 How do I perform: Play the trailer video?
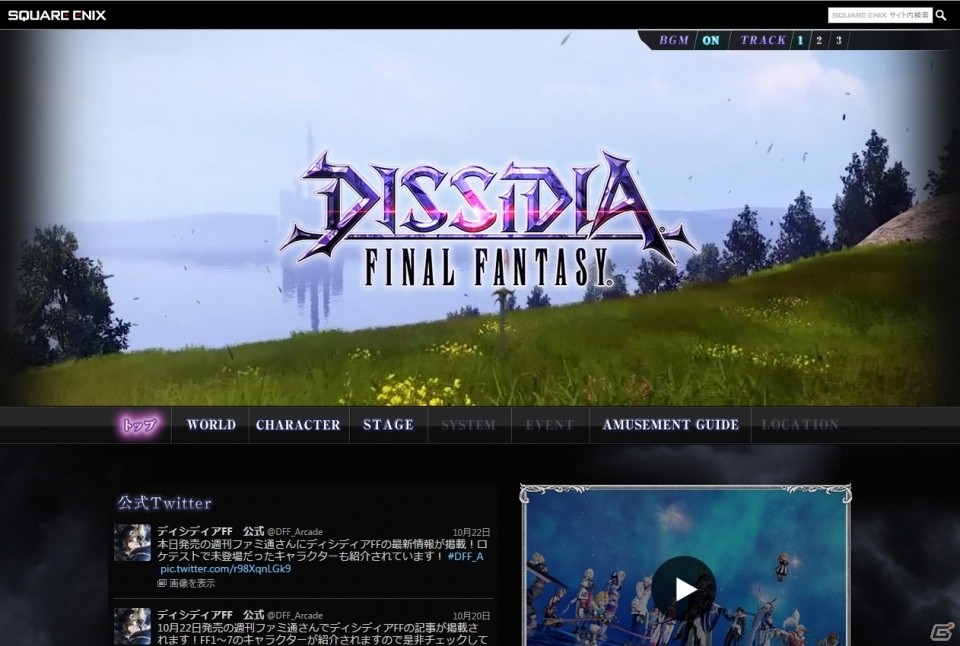pos(684,588)
